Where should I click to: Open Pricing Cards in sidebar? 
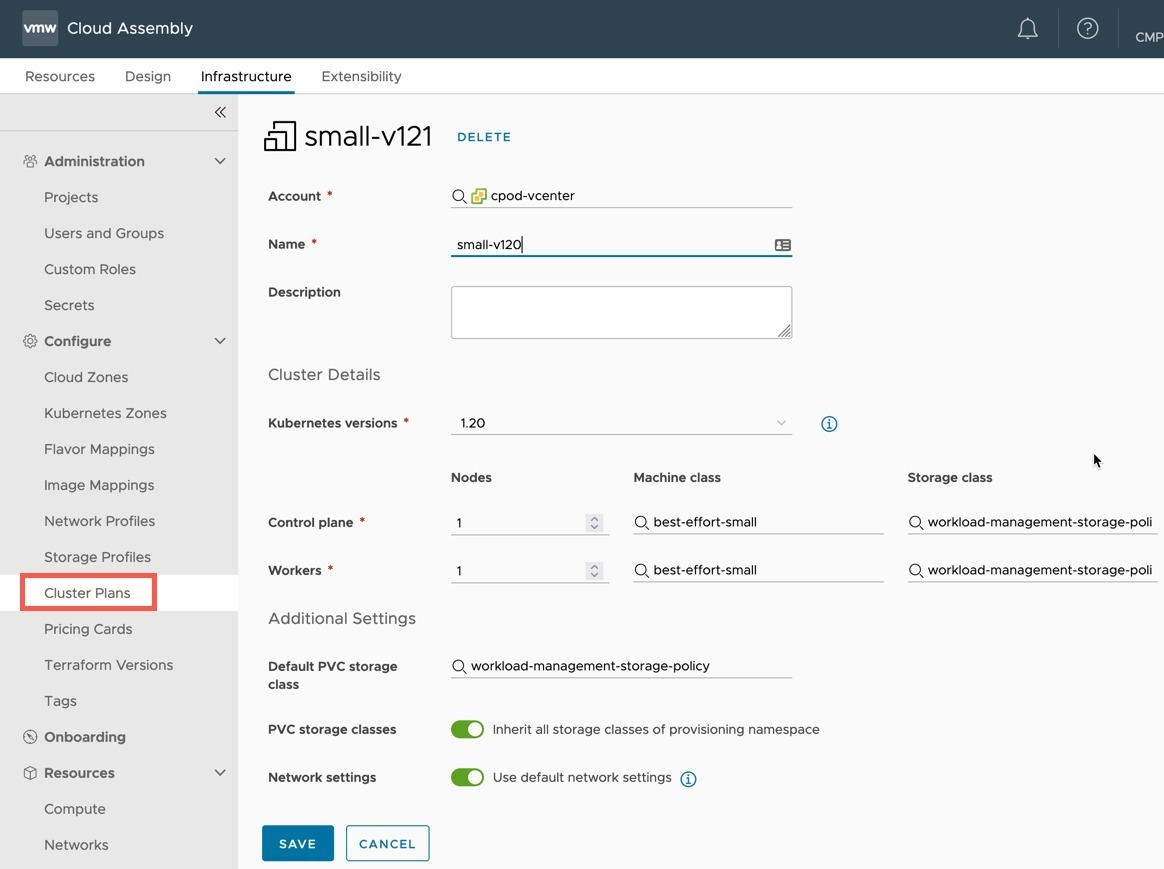(x=88, y=629)
